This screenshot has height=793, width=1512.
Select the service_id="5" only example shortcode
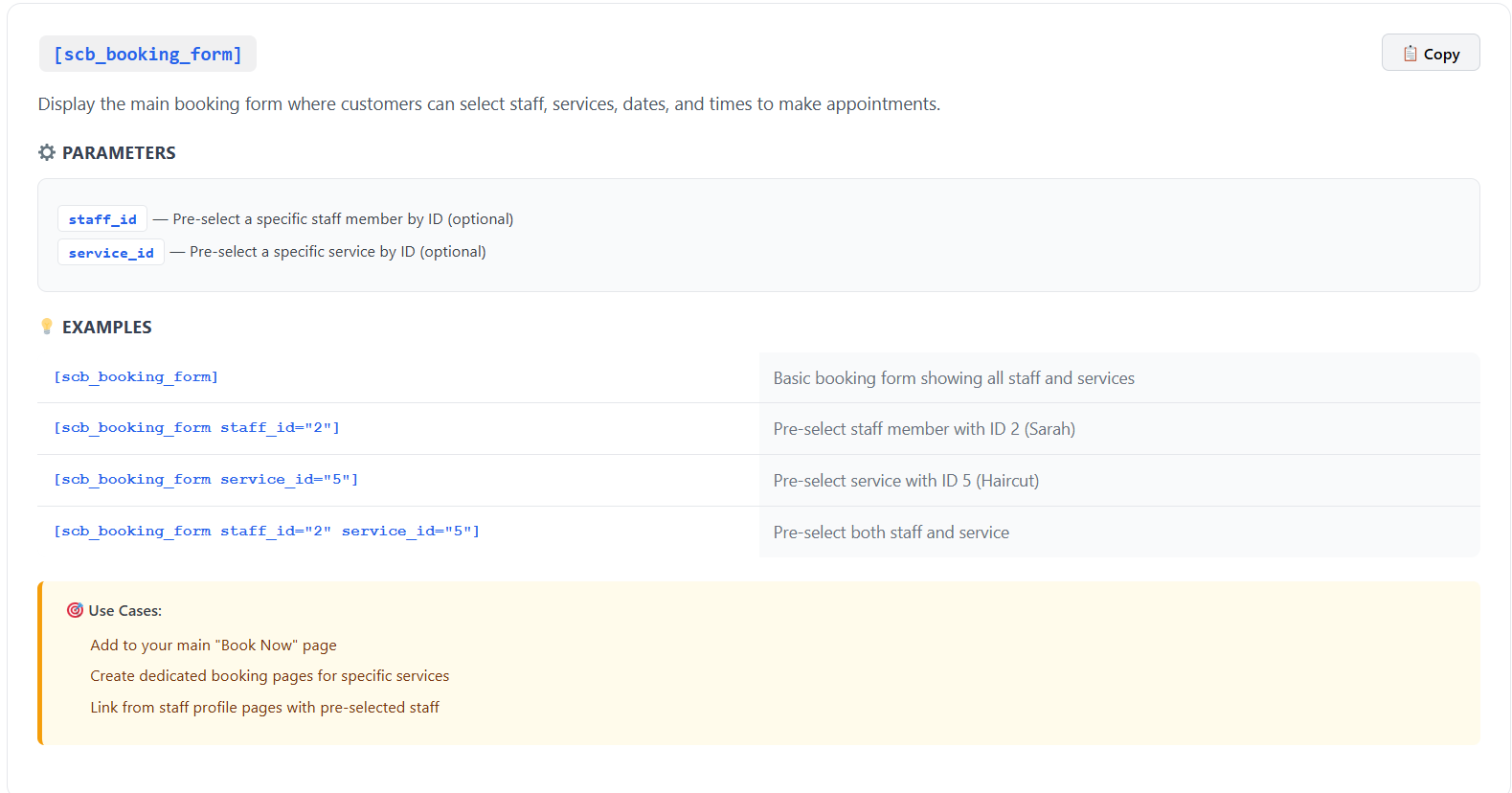point(206,480)
